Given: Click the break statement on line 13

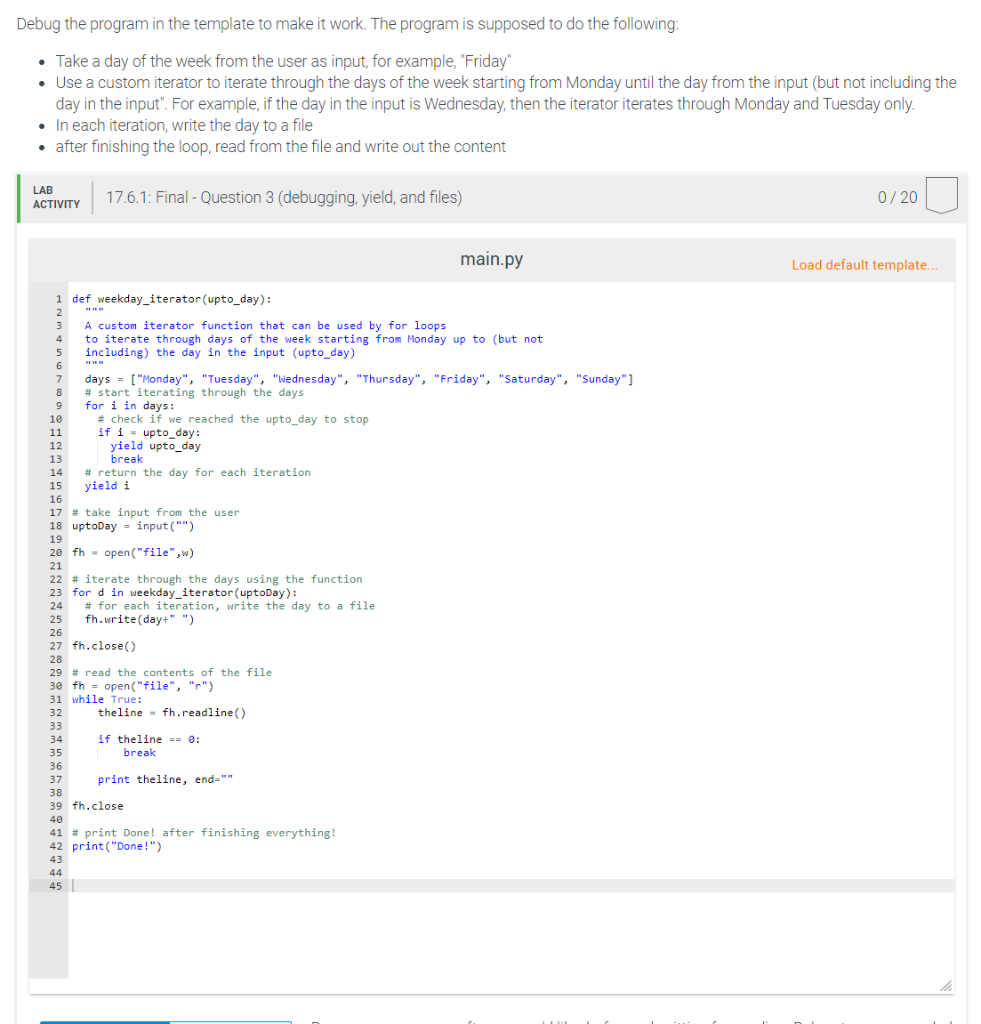Looking at the screenshot, I should [x=126, y=458].
